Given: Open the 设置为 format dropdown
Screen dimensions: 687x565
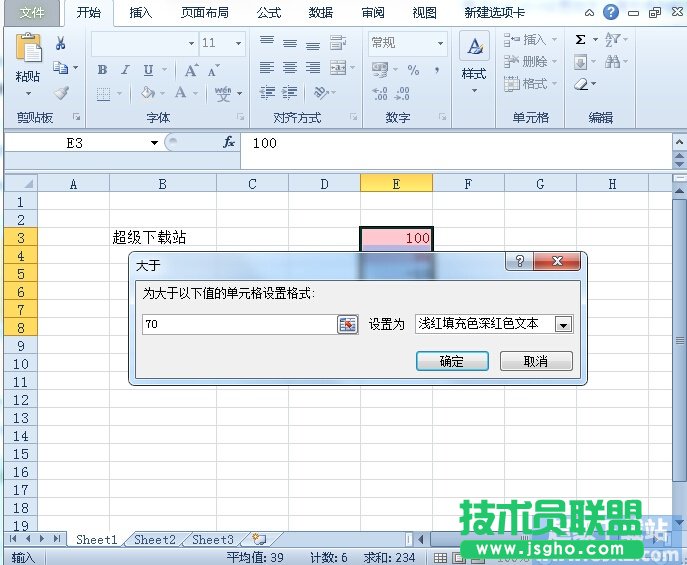Looking at the screenshot, I should (563, 324).
